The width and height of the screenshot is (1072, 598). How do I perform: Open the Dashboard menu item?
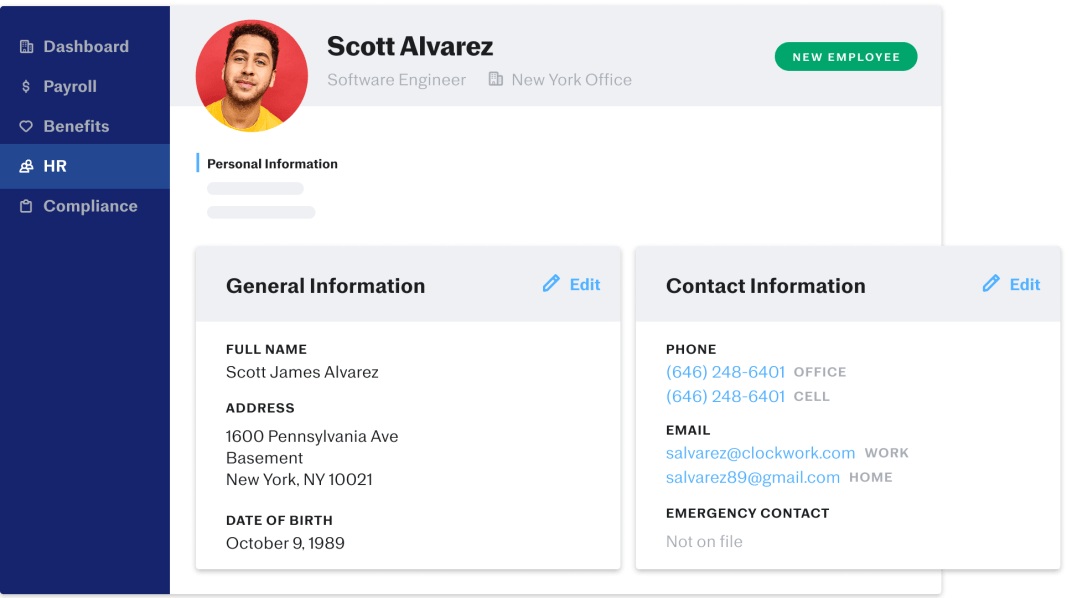86,47
